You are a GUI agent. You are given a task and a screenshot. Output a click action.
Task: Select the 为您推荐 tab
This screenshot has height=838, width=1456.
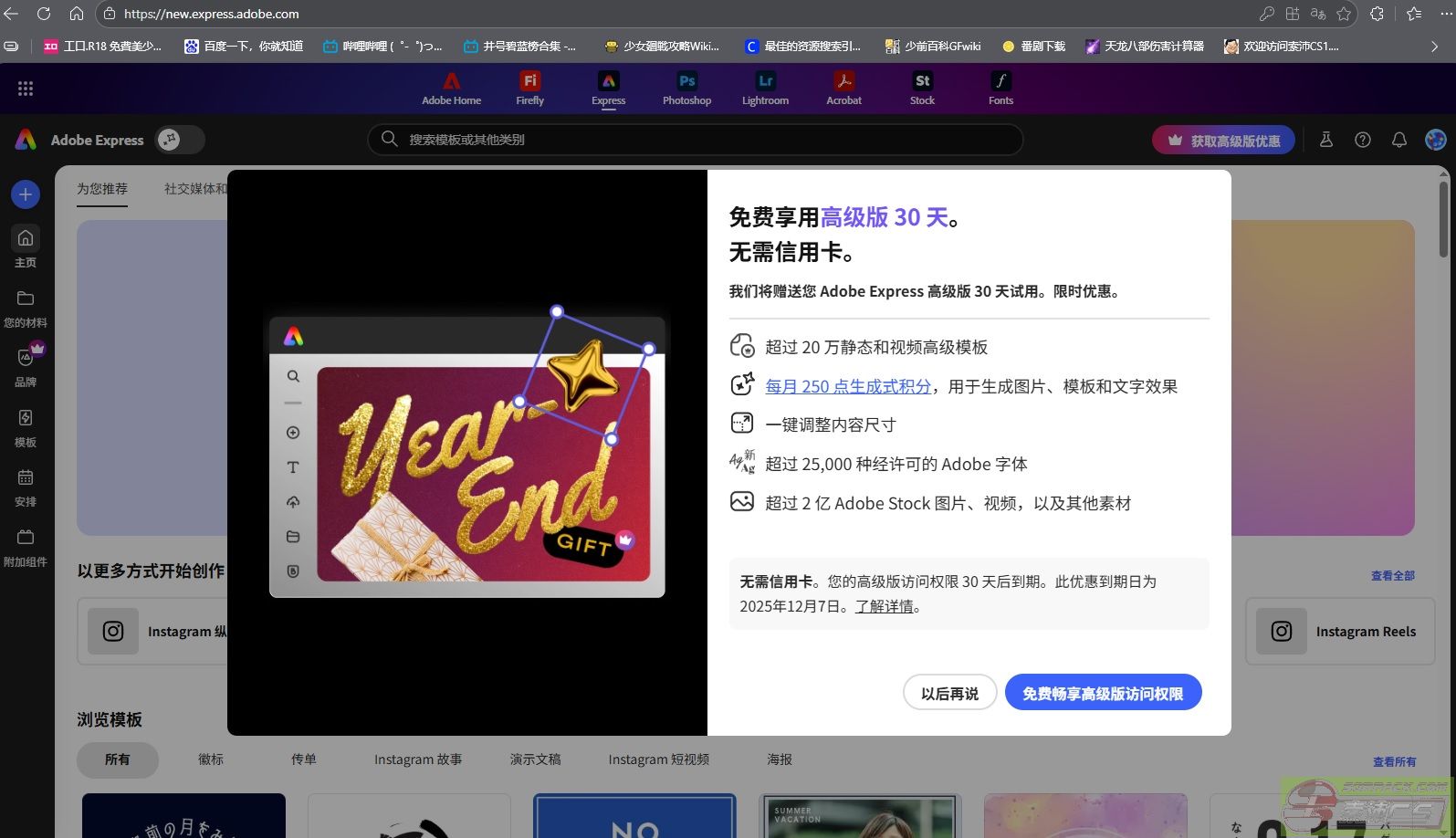tap(102, 189)
